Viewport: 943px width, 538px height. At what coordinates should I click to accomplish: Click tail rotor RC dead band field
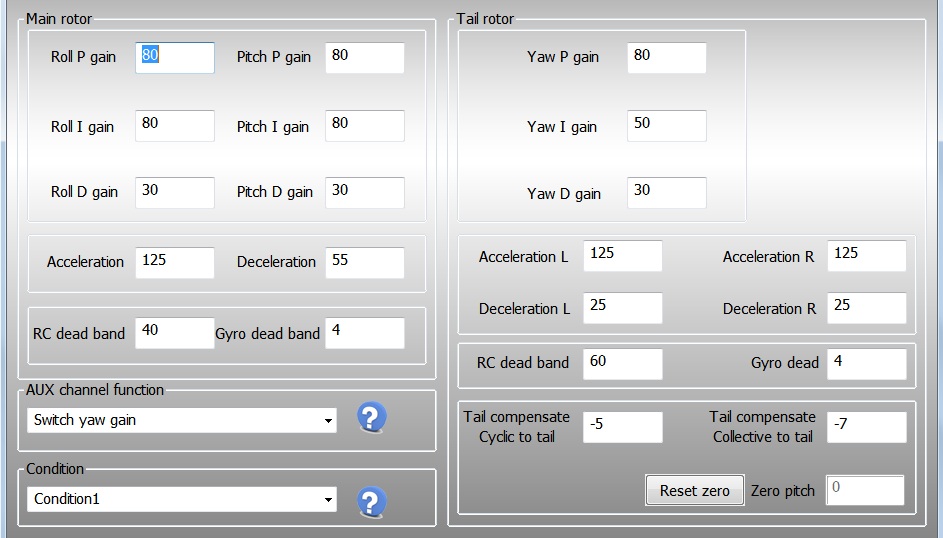622,363
